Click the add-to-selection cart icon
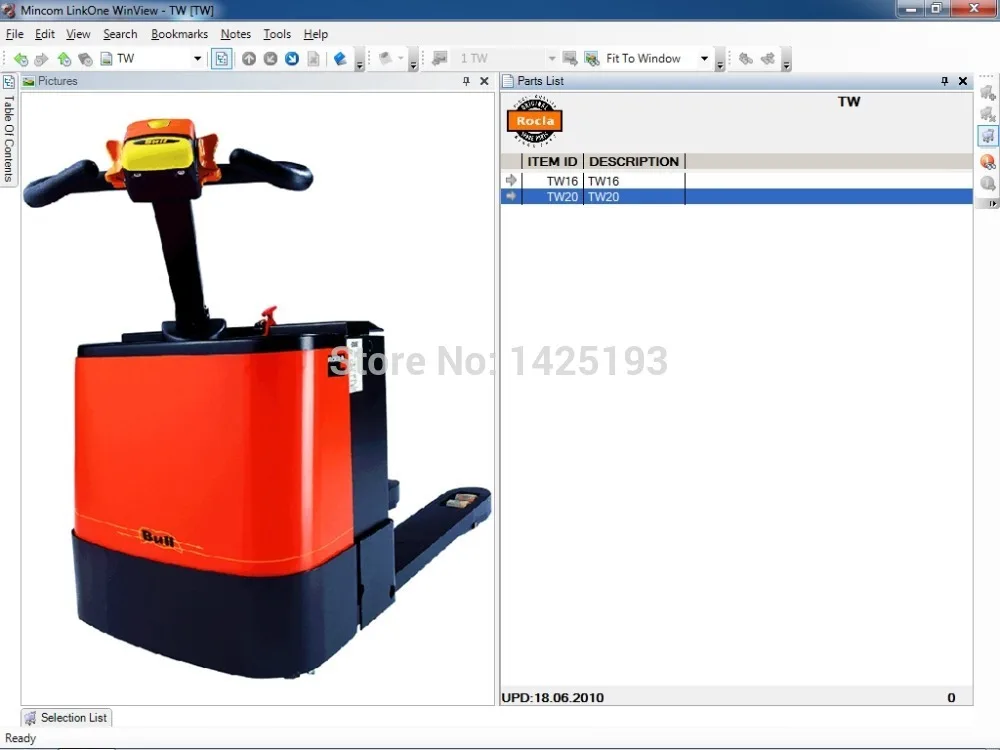 point(988,92)
